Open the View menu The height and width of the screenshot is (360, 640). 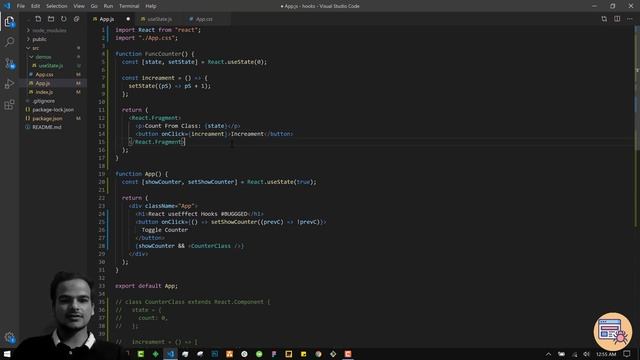(79, 6)
